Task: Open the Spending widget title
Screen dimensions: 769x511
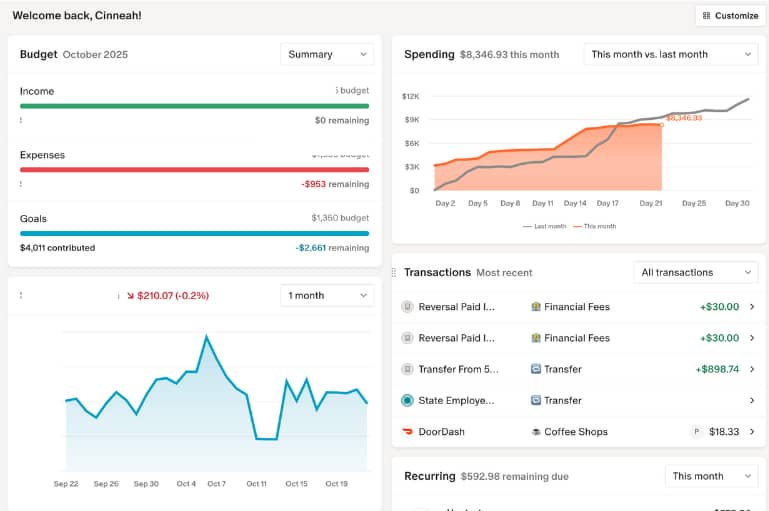Action: [x=429, y=55]
